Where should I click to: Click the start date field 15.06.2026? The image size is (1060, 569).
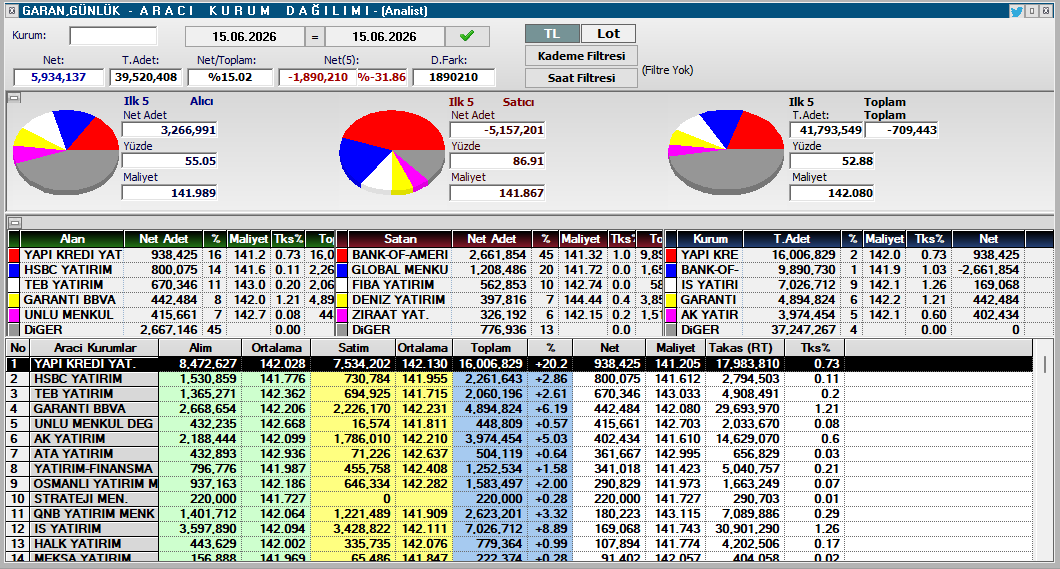244,36
